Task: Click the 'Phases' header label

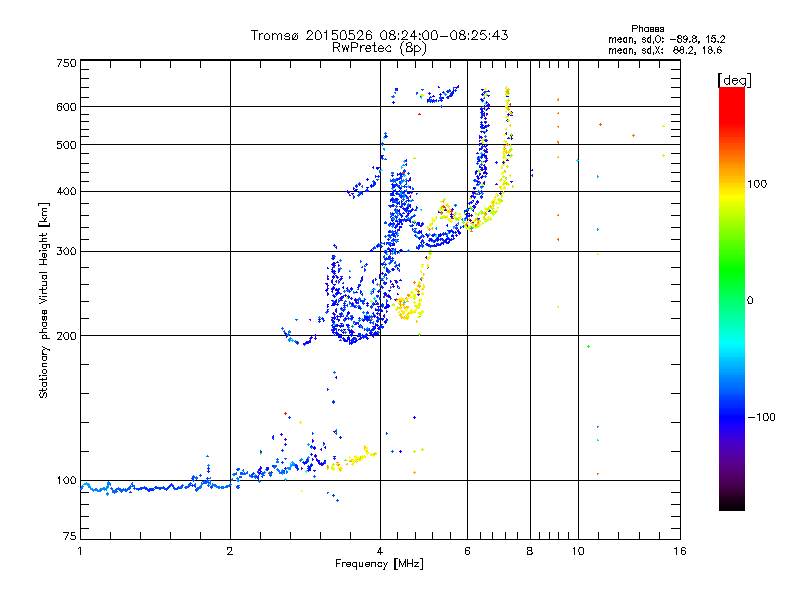Action: tap(647, 29)
